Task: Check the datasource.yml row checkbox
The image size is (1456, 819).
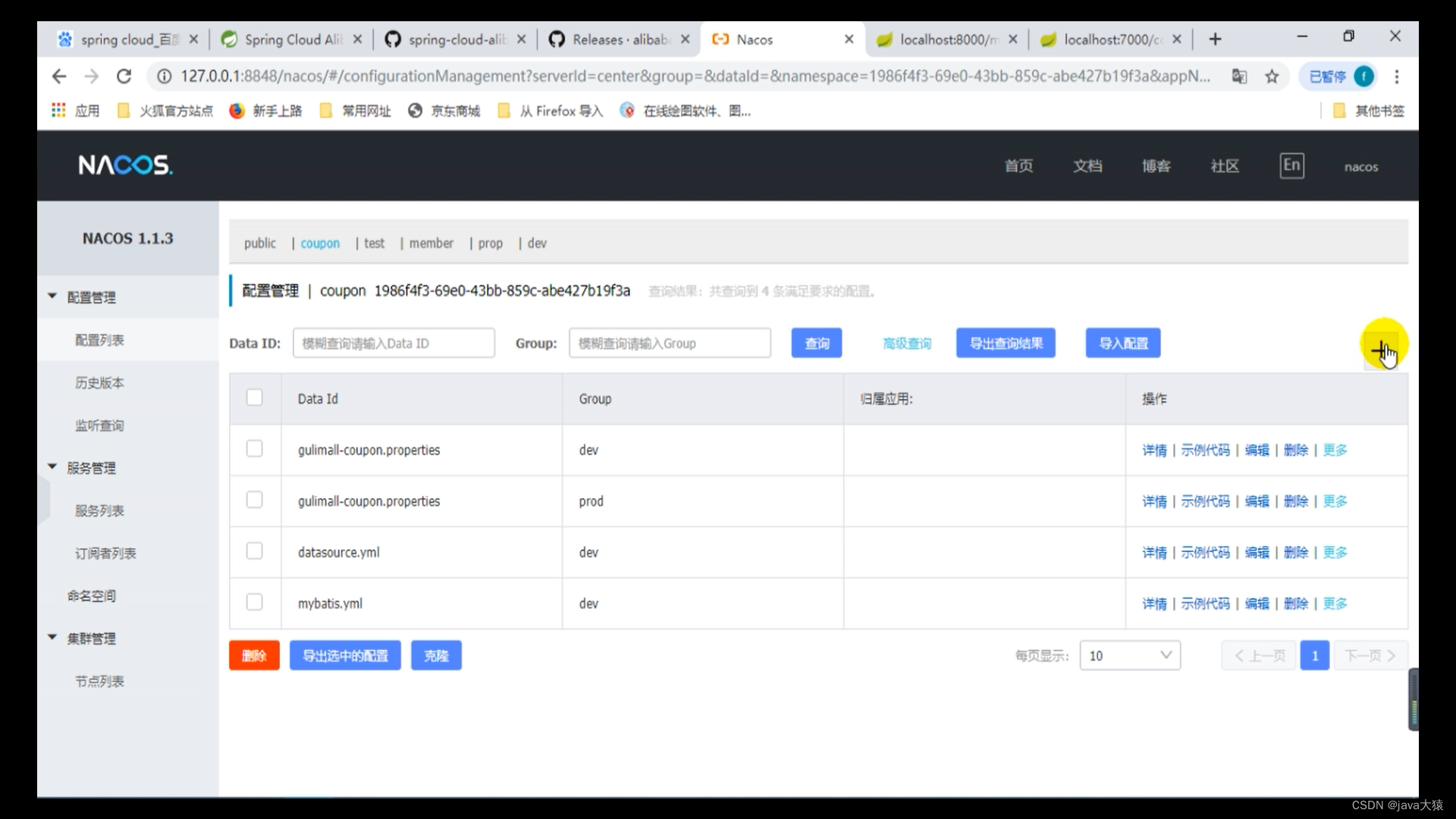Action: (254, 551)
